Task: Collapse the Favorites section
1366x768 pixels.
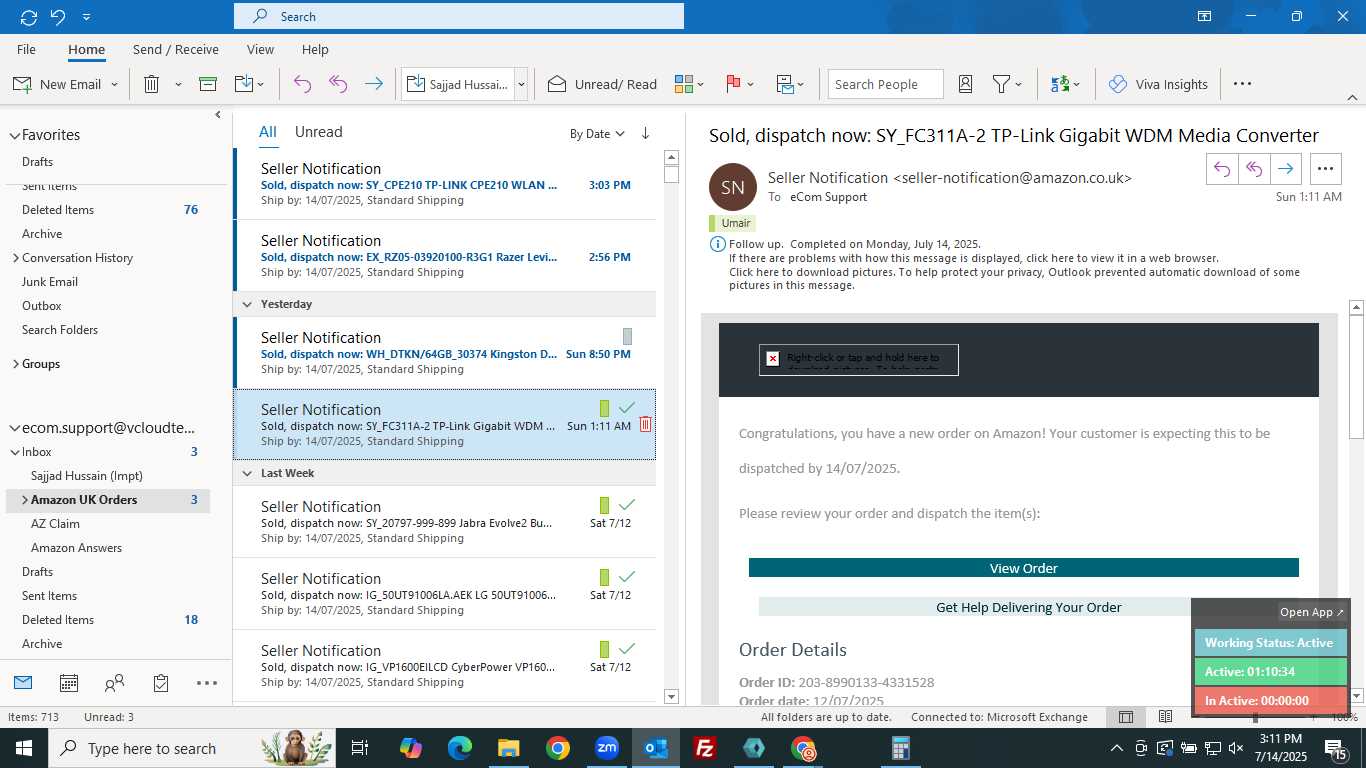Action: tap(15, 135)
